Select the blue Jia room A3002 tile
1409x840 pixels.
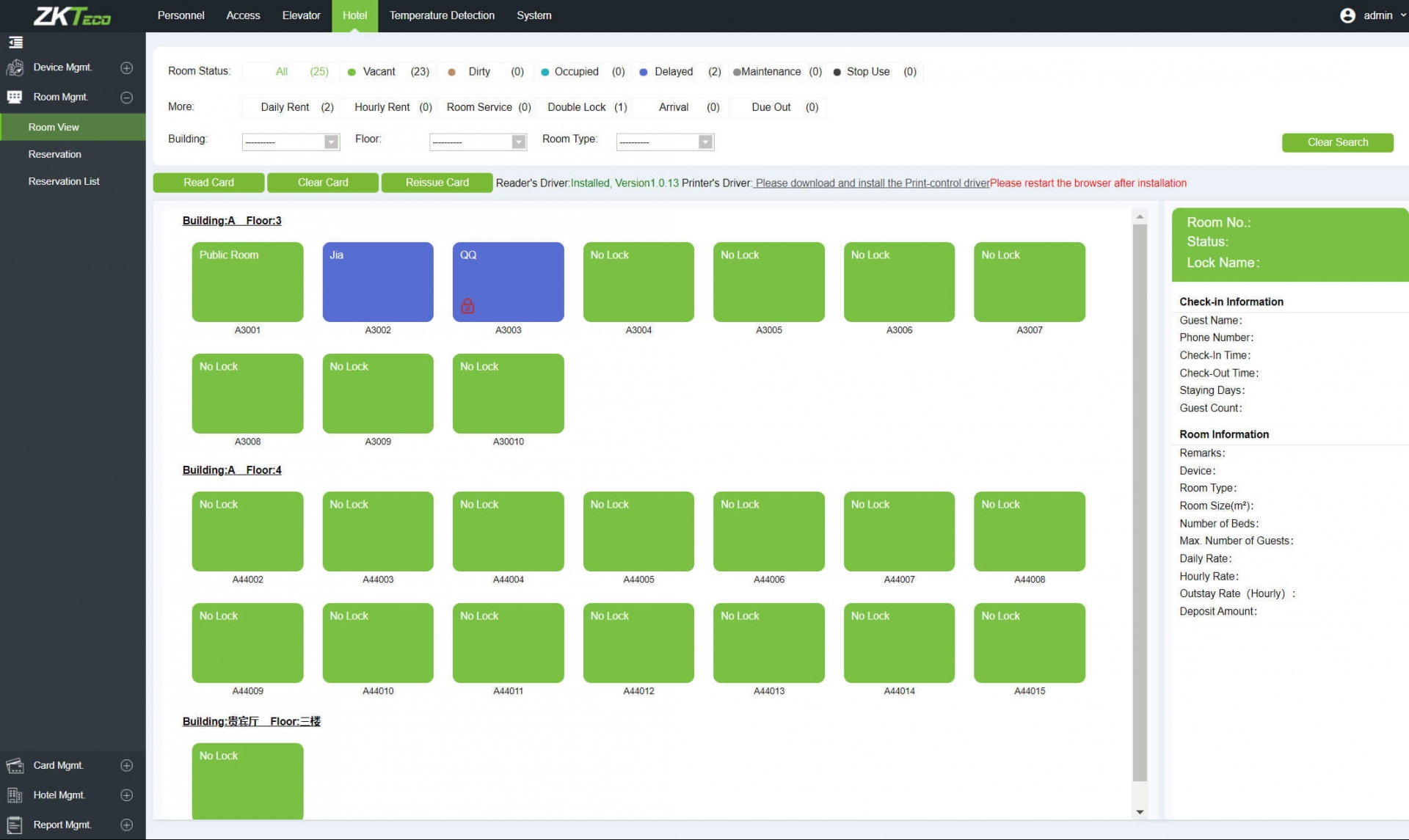point(378,282)
